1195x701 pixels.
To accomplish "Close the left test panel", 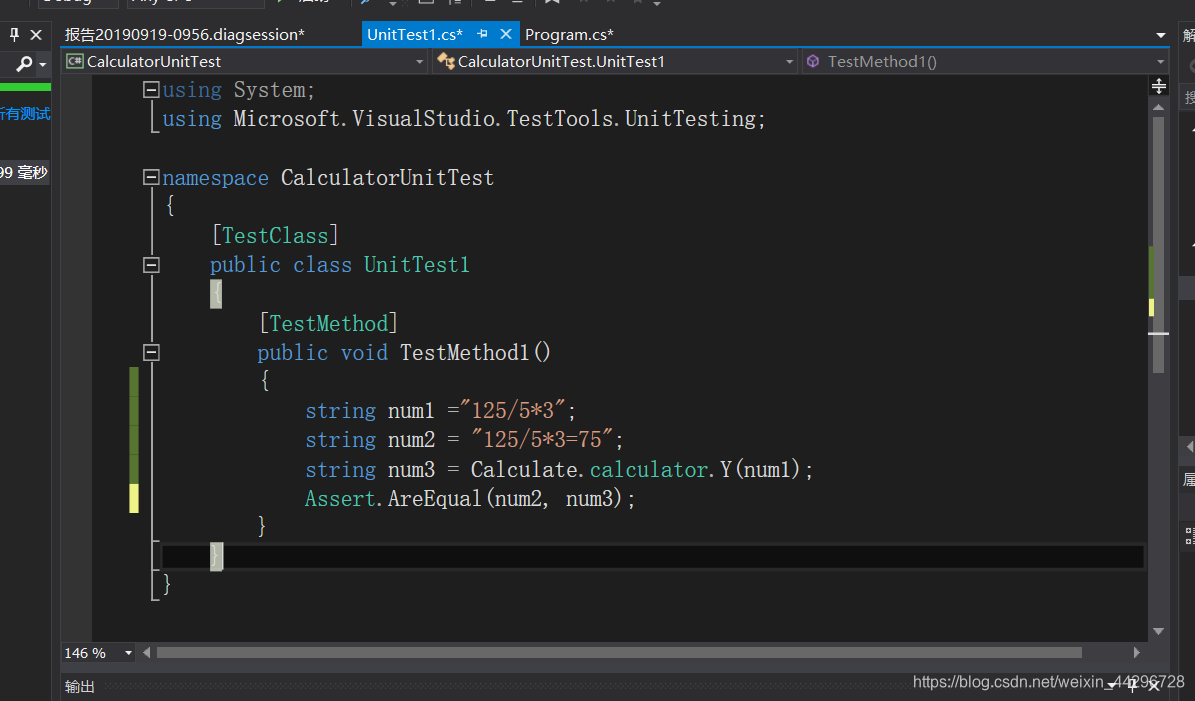I will (x=36, y=34).
